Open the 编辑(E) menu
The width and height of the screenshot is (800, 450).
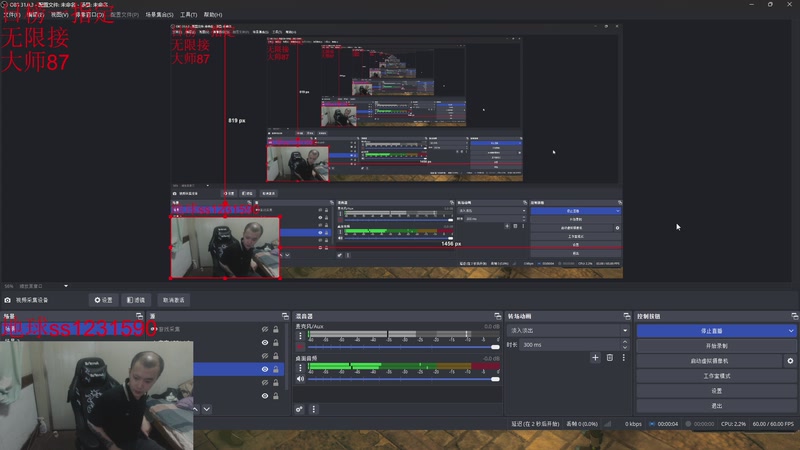[36, 15]
